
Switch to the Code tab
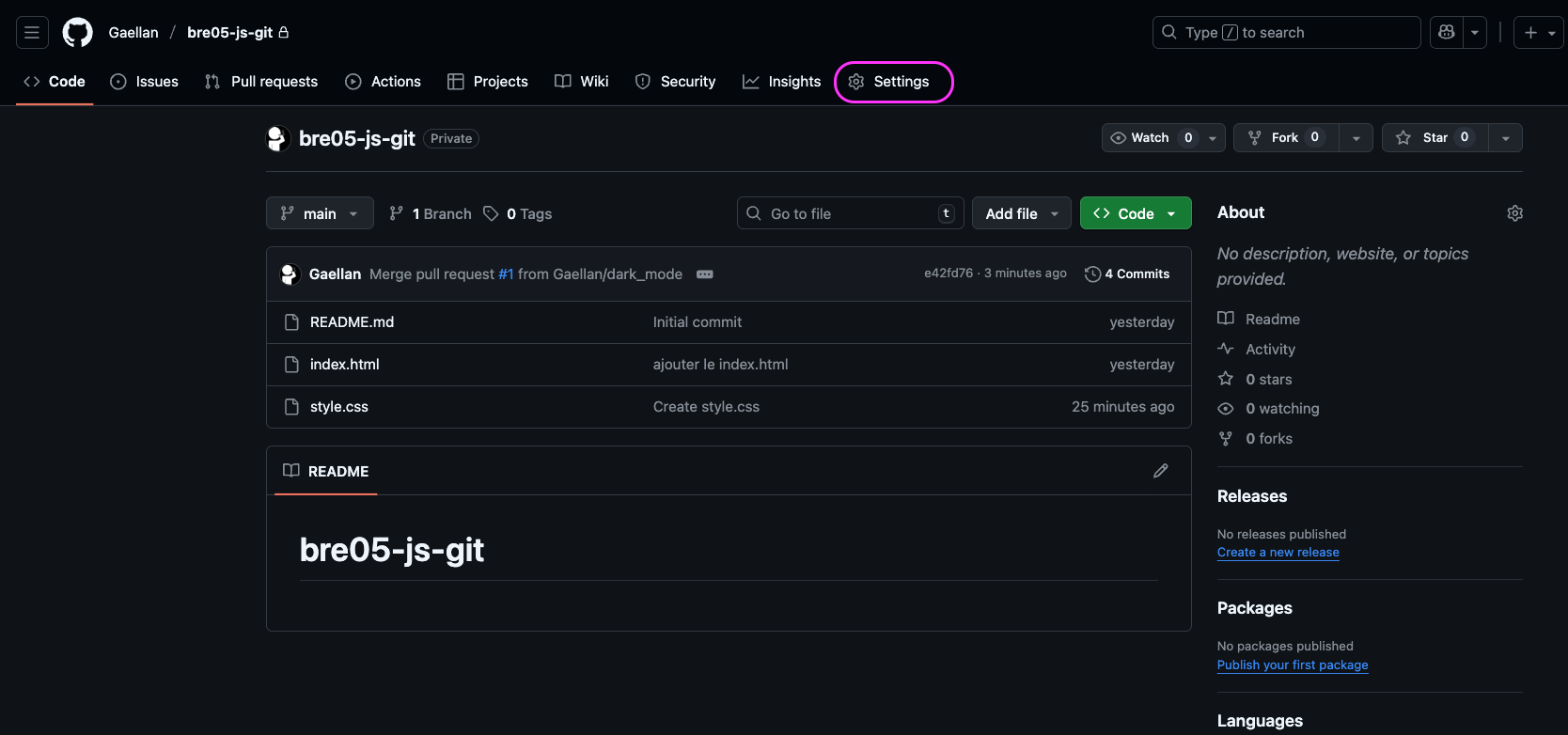click(x=55, y=82)
